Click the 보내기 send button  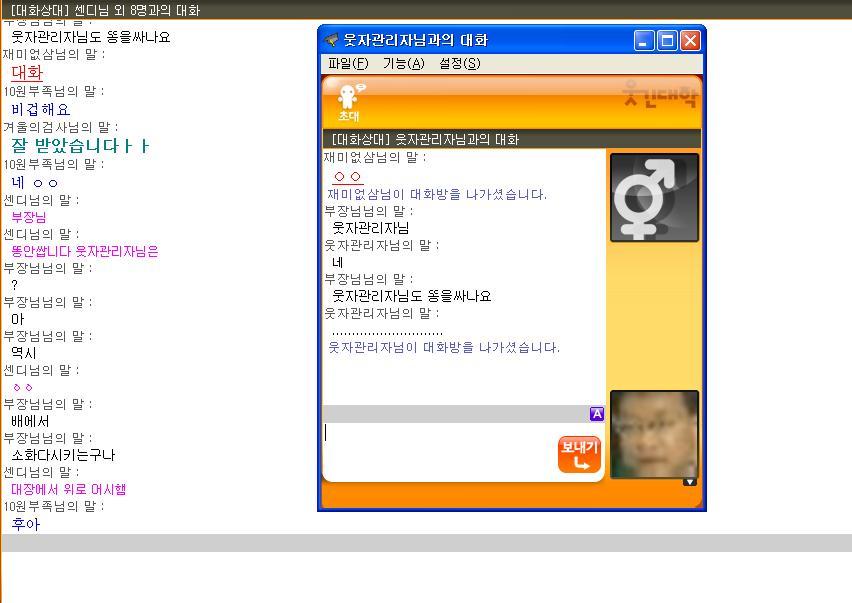(579, 454)
